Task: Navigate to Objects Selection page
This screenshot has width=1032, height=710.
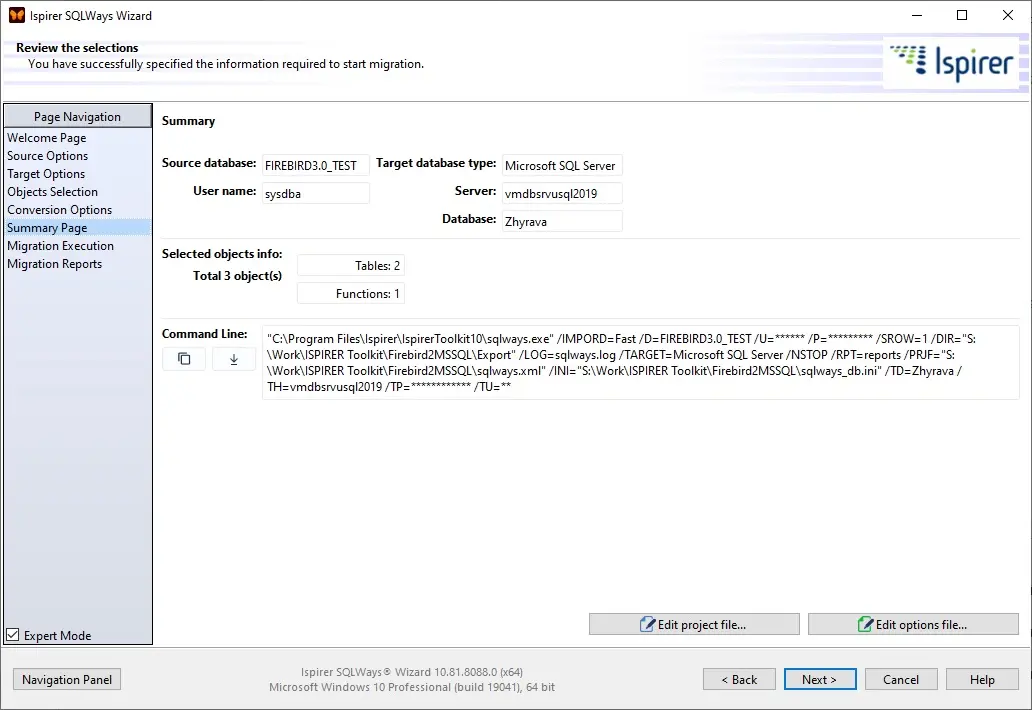Action: 52,191
